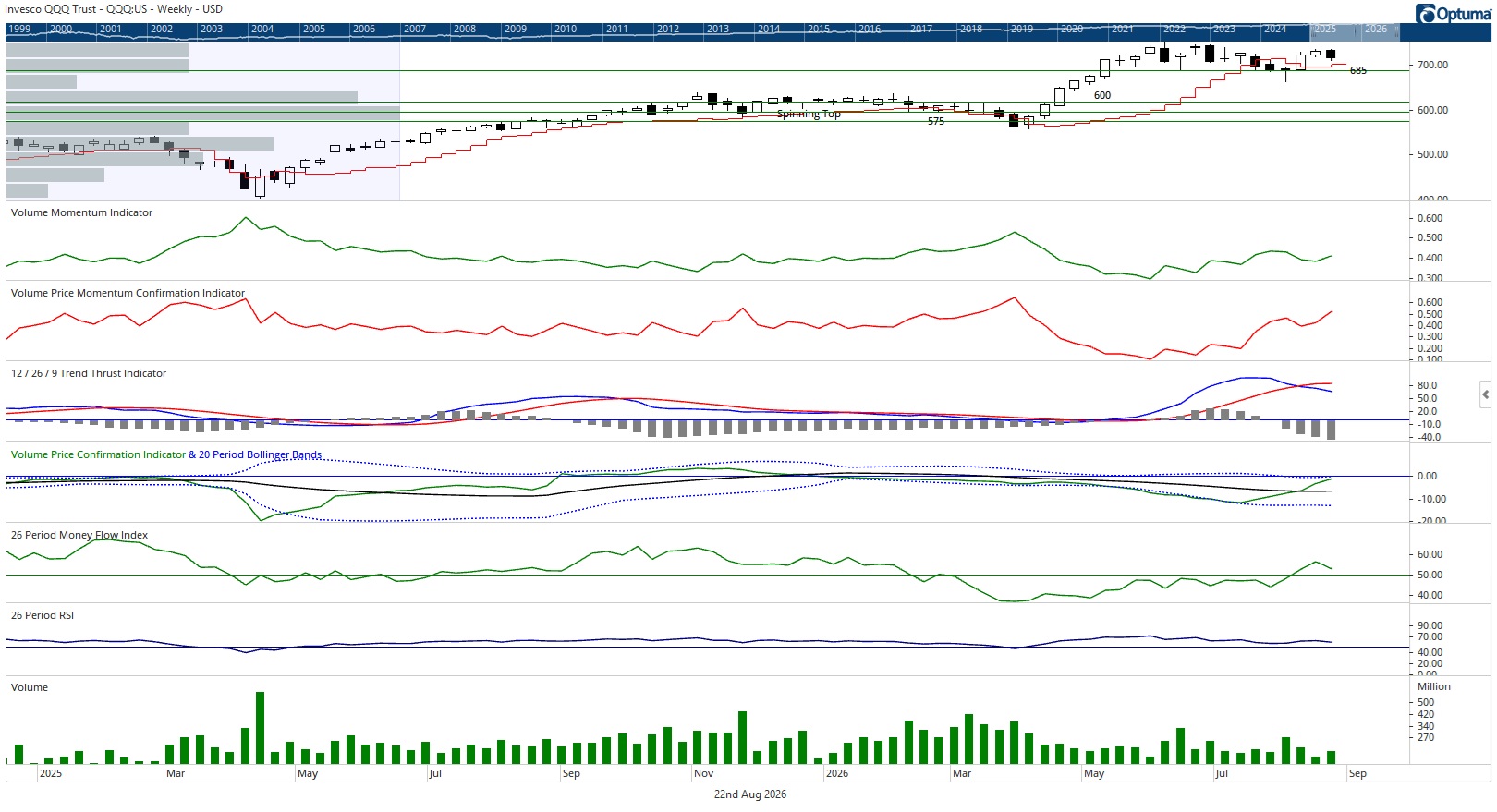Click -10.00 on the Bollinger Bands axis
The height and width of the screenshot is (812, 1497).
point(1431,499)
